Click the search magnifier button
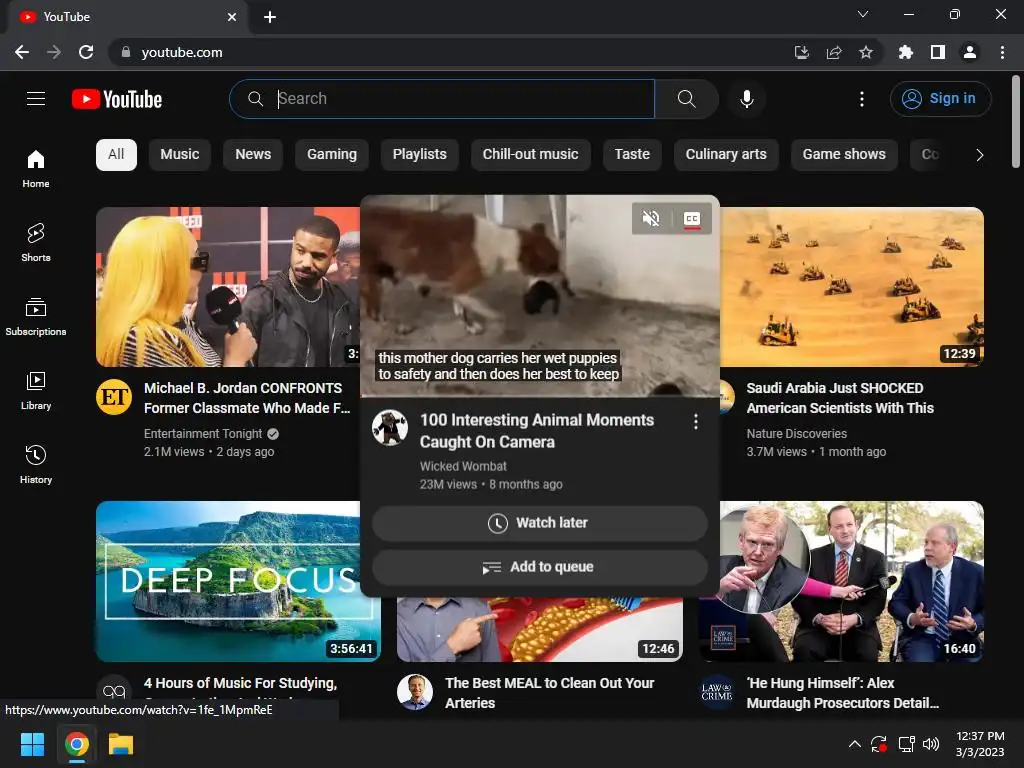The image size is (1024, 768). tap(686, 99)
